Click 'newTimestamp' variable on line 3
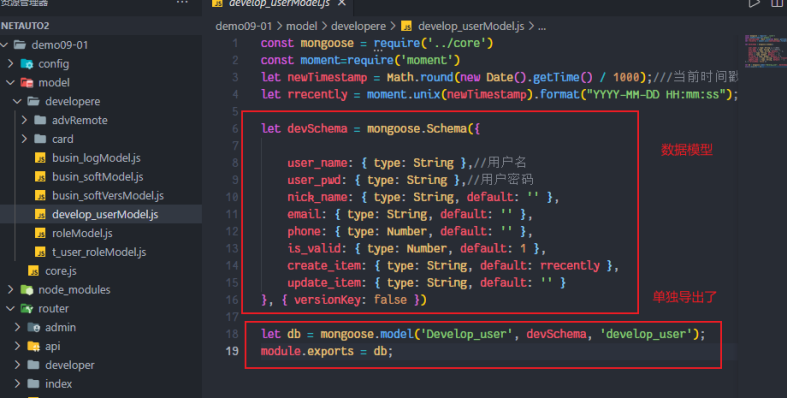The height and width of the screenshot is (398, 787). pyautogui.click(x=327, y=77)
